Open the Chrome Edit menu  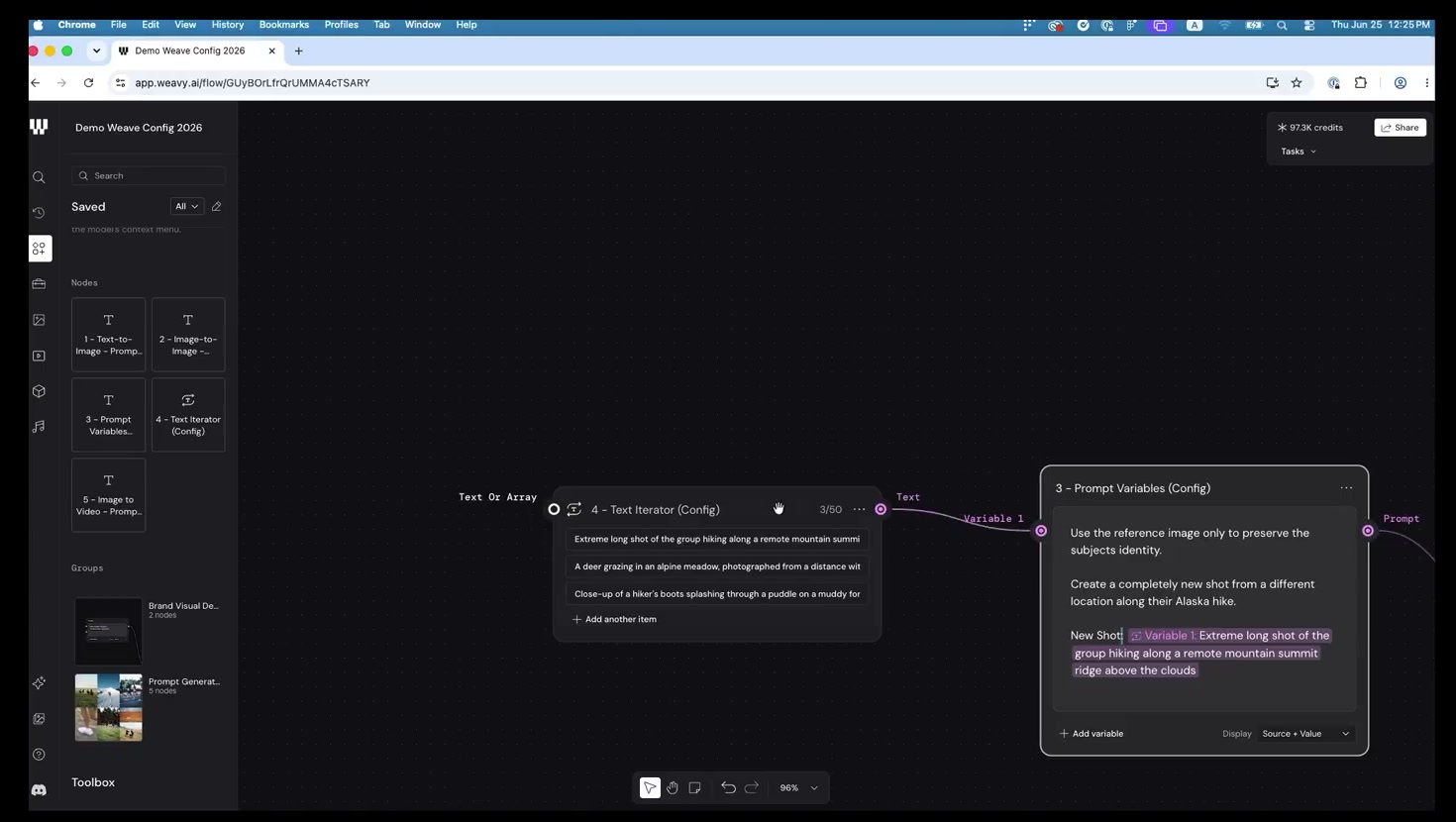(x=151, y=25)
